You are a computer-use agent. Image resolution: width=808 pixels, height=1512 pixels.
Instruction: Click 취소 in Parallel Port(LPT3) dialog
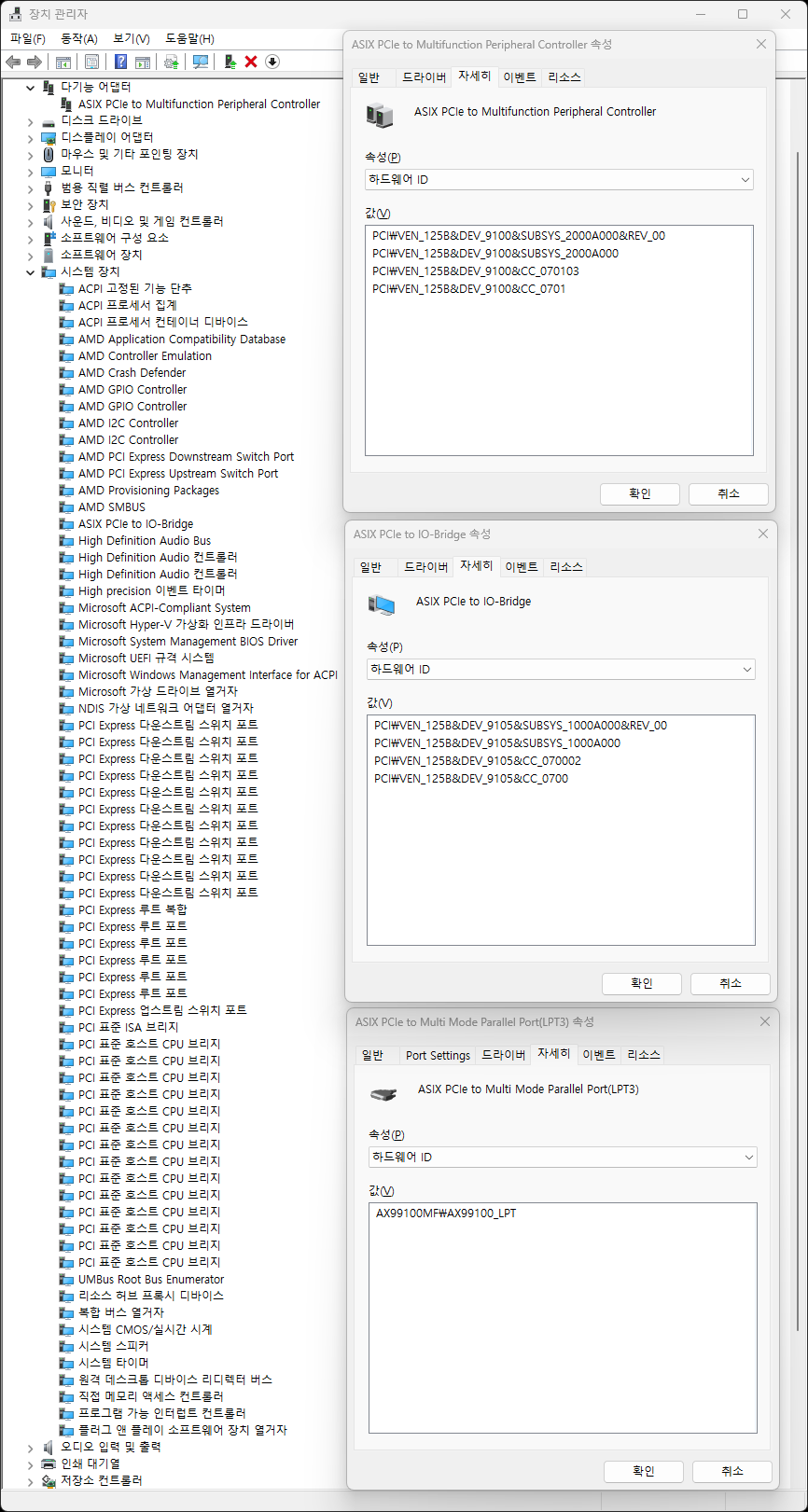(732, 1471)
